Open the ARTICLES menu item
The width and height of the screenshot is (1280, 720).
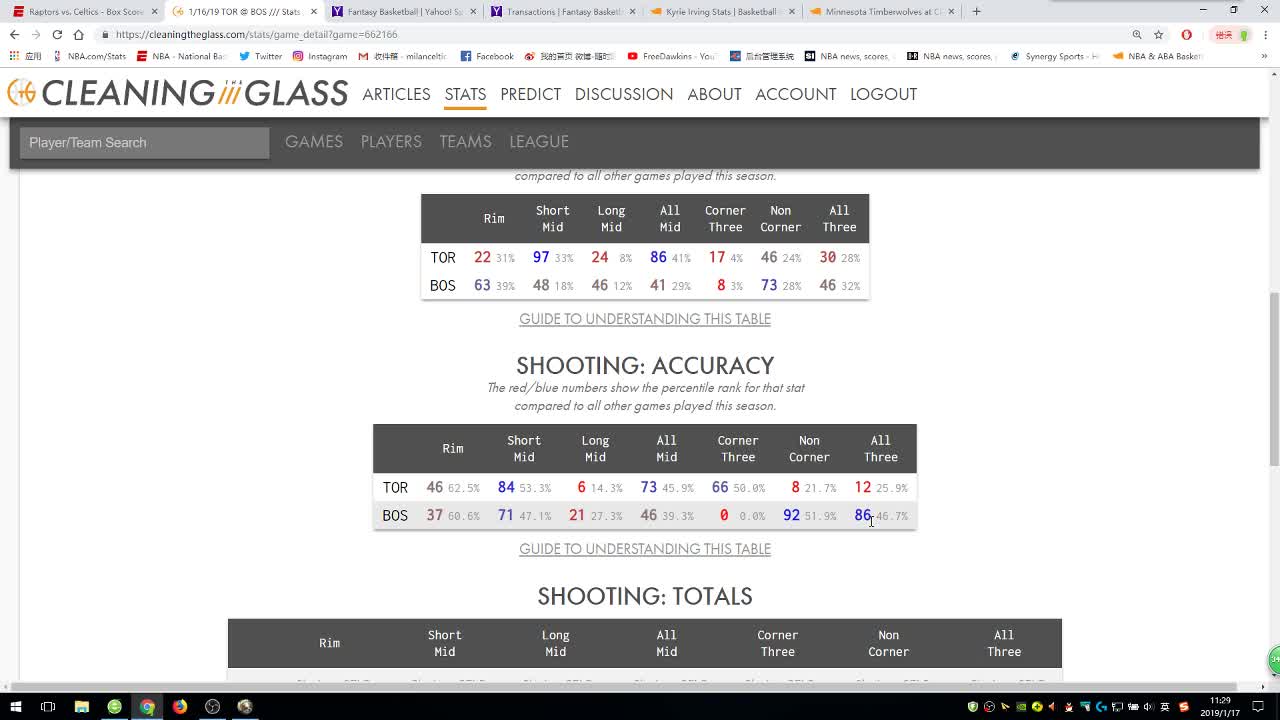(396, 94)
